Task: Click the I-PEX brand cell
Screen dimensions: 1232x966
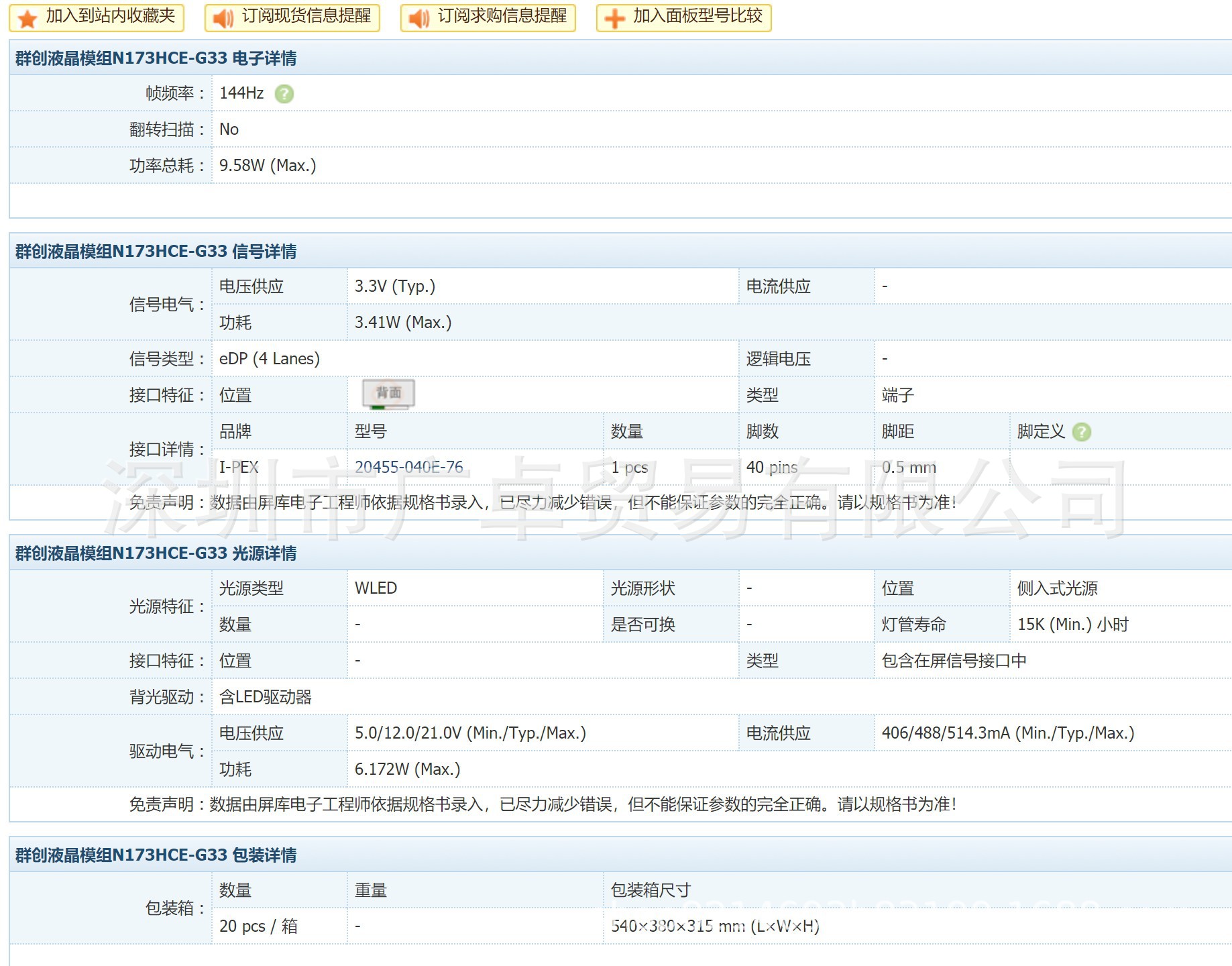Action: click(239, 467)
